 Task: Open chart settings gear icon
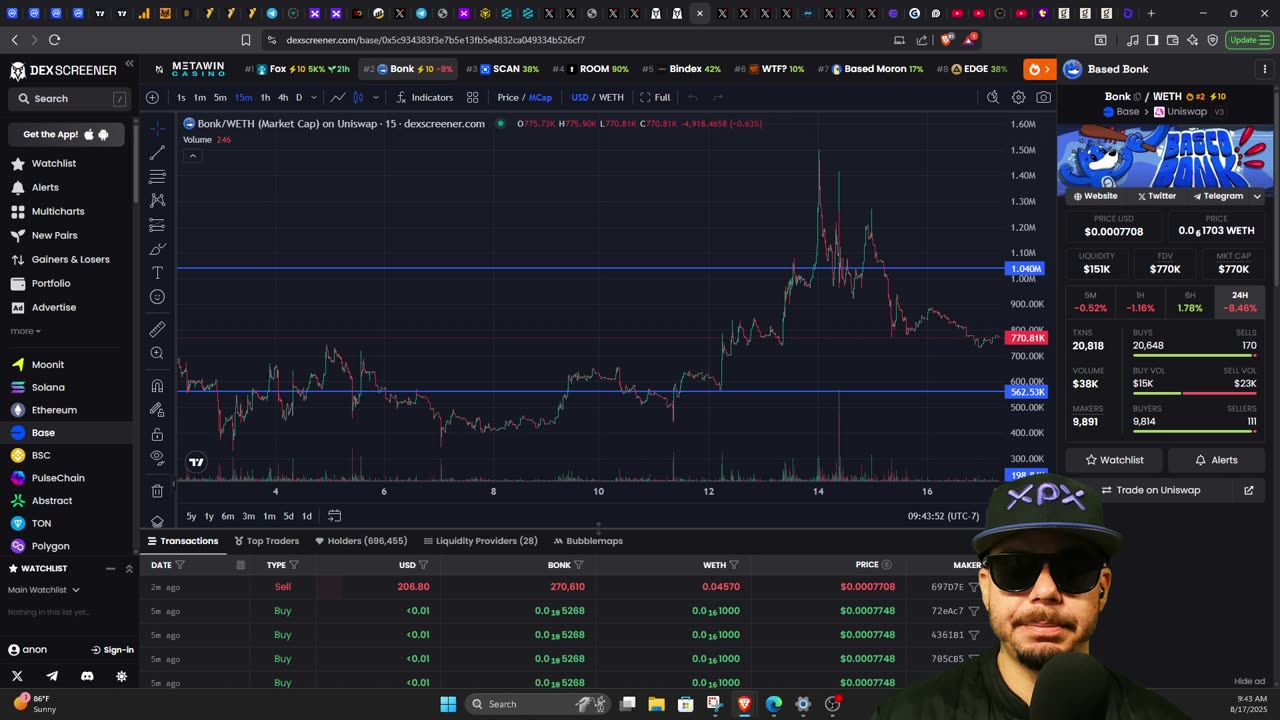[1018, 97]
